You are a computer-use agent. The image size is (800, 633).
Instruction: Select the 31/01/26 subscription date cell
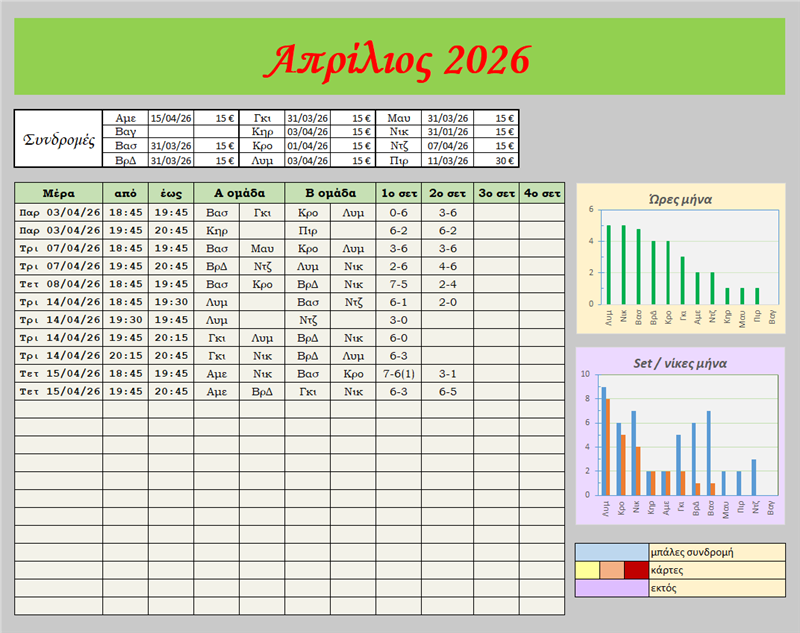447,131
